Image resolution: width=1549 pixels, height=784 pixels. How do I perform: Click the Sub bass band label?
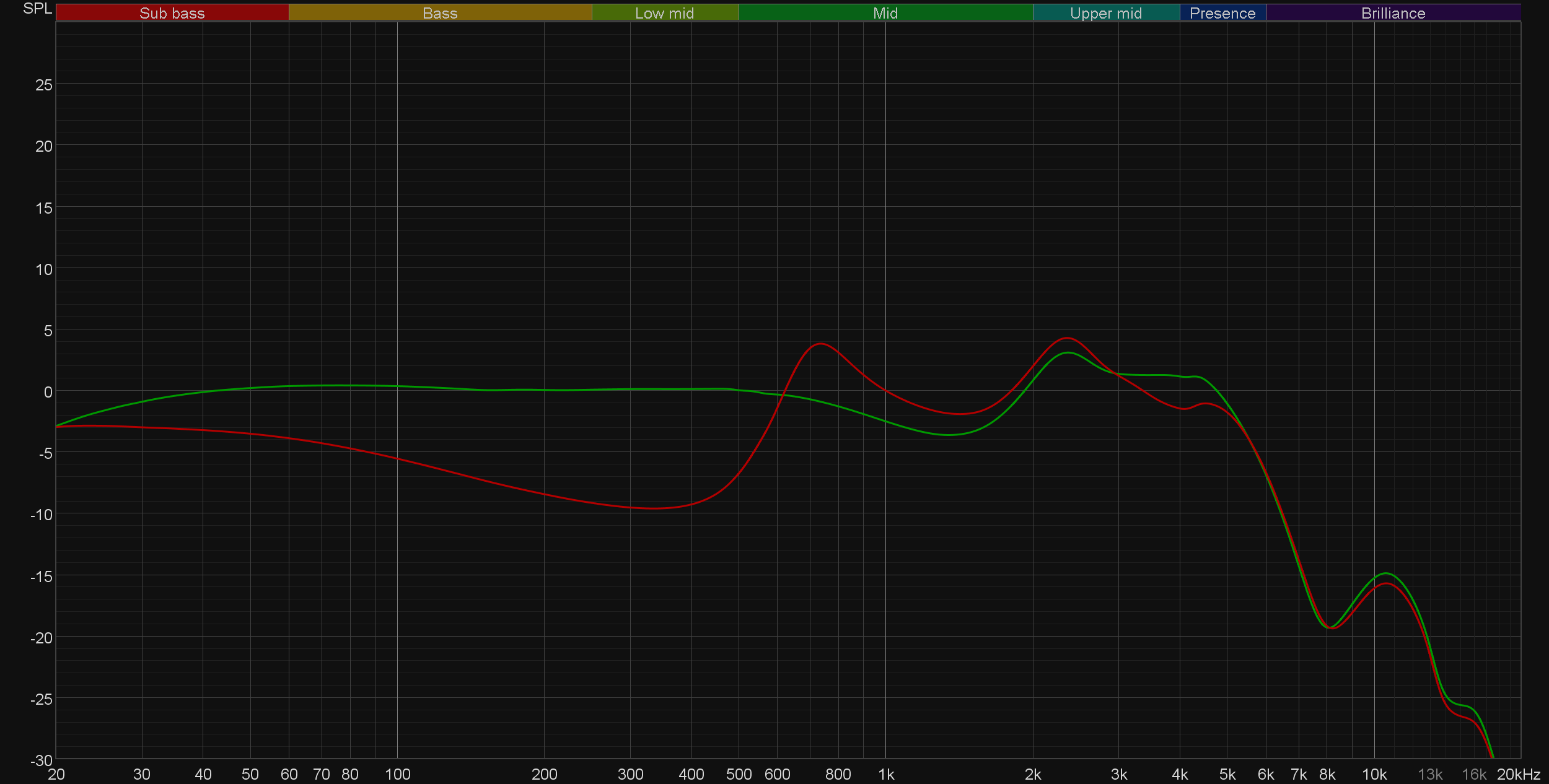tap(172, 13)
